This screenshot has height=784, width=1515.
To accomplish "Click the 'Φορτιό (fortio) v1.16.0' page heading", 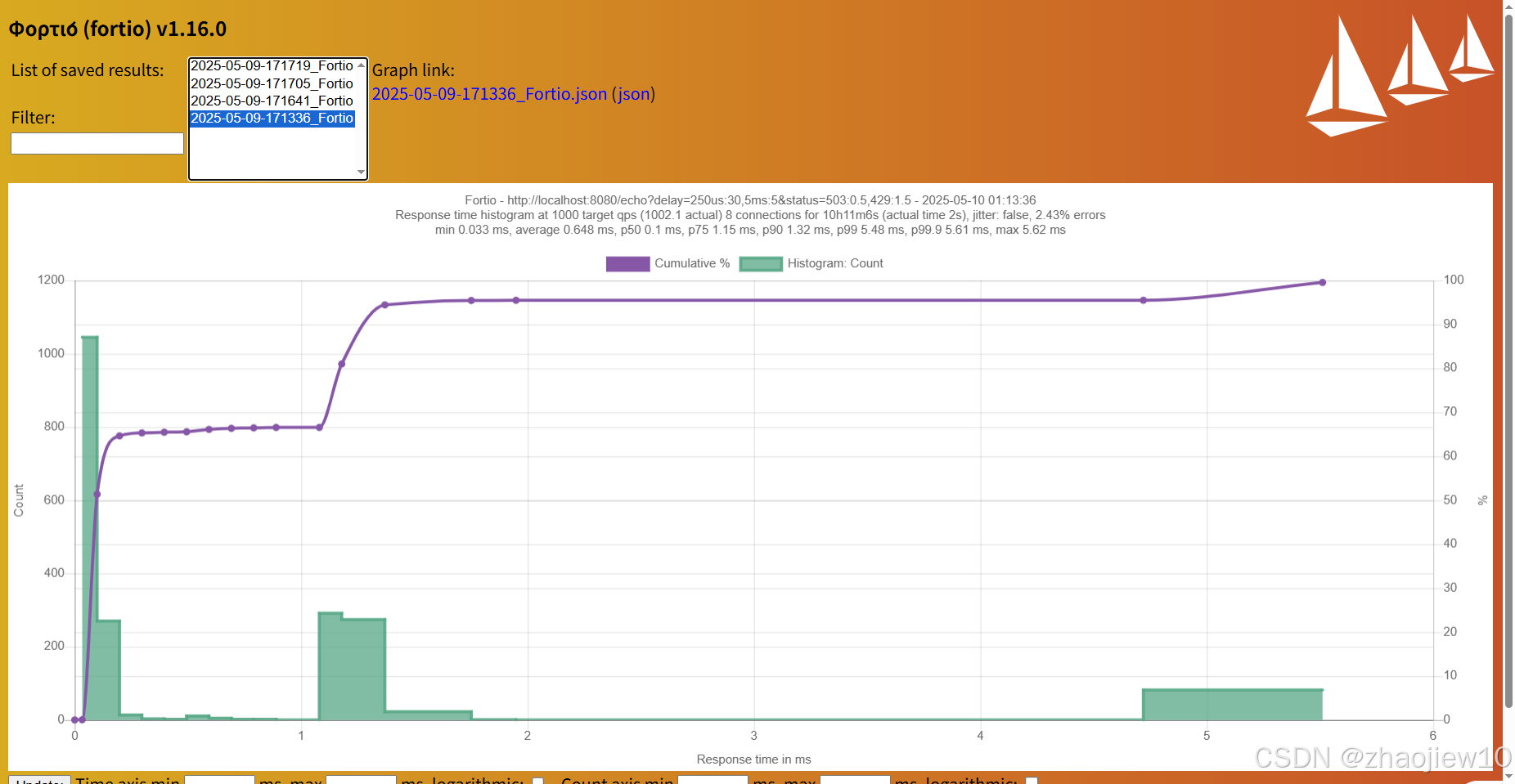I will 118,29.
